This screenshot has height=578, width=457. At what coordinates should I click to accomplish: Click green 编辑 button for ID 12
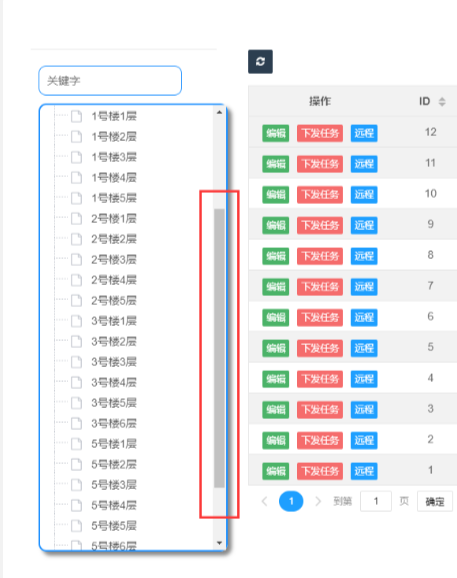(276, 133)
